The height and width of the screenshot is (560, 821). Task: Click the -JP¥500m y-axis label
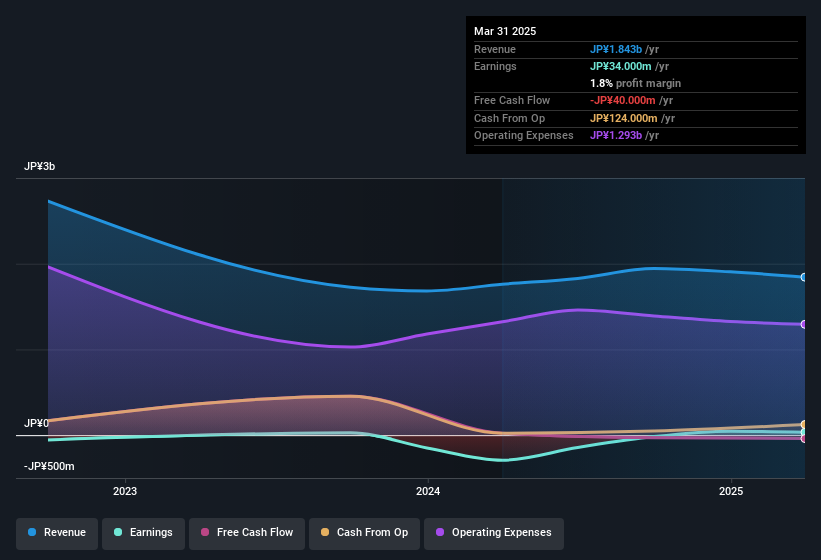[x=49, y=466]
